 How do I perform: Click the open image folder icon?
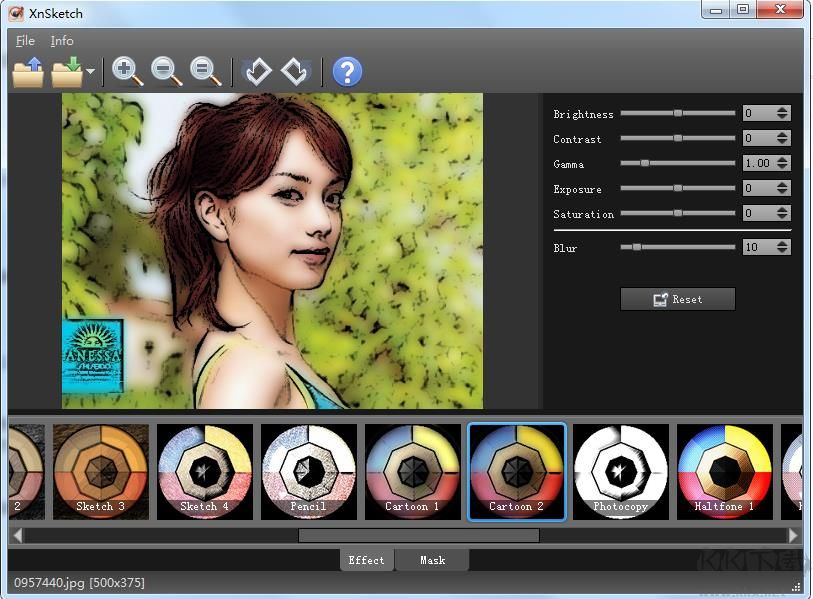tap(28, 72)
